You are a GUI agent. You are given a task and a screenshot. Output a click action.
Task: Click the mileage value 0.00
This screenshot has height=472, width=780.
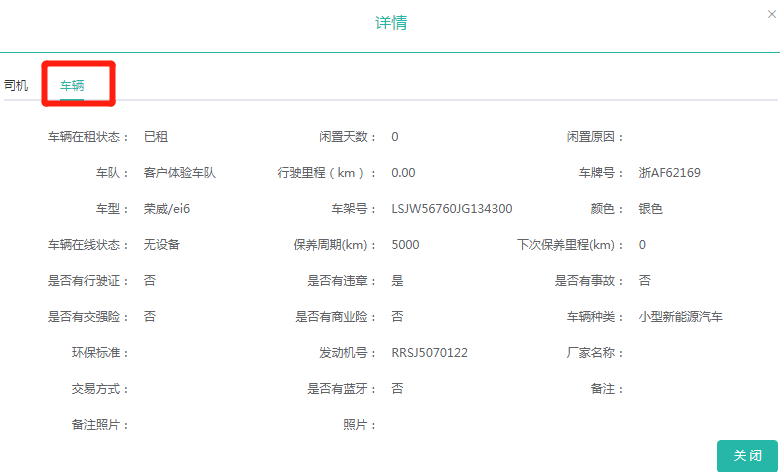click(403, 173)
